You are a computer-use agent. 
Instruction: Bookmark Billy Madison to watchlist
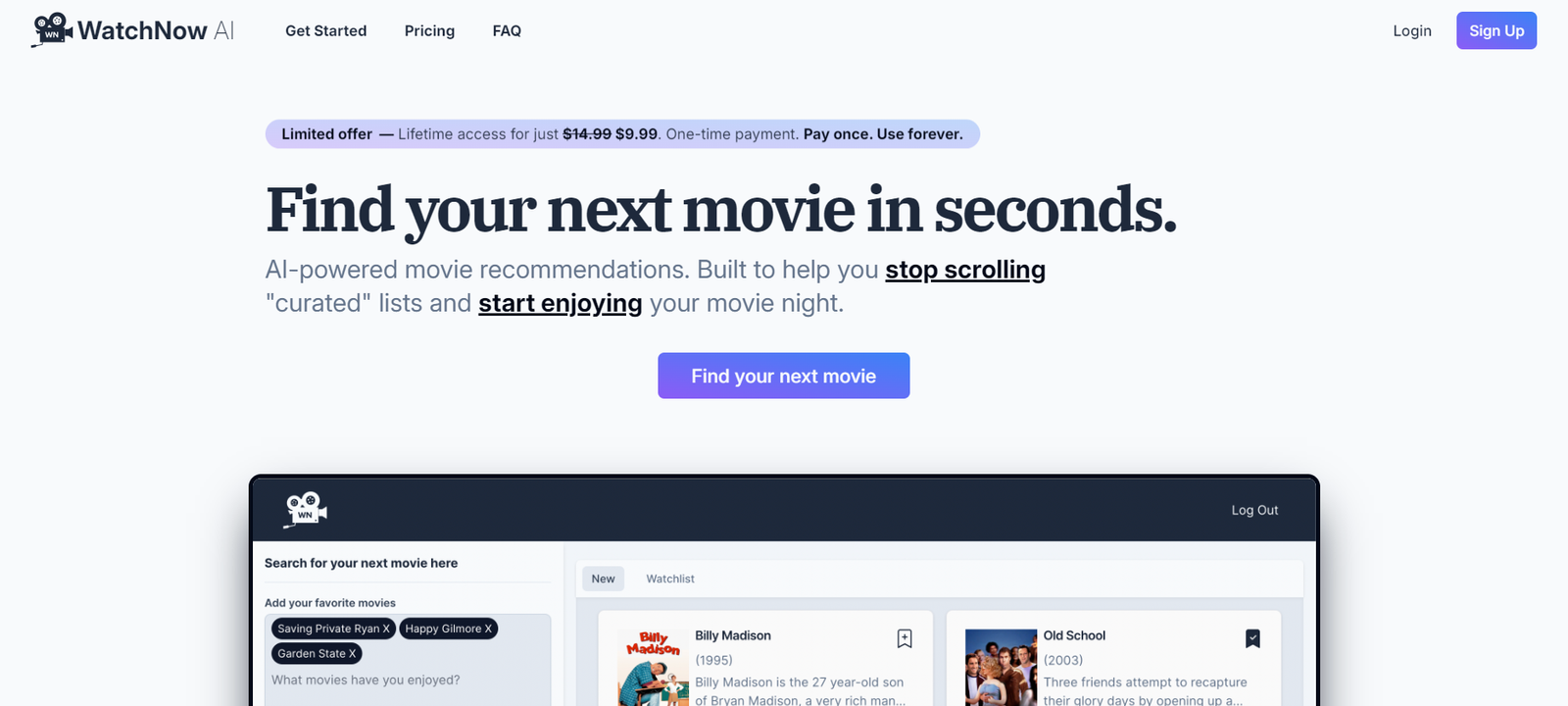click(904, 638)
